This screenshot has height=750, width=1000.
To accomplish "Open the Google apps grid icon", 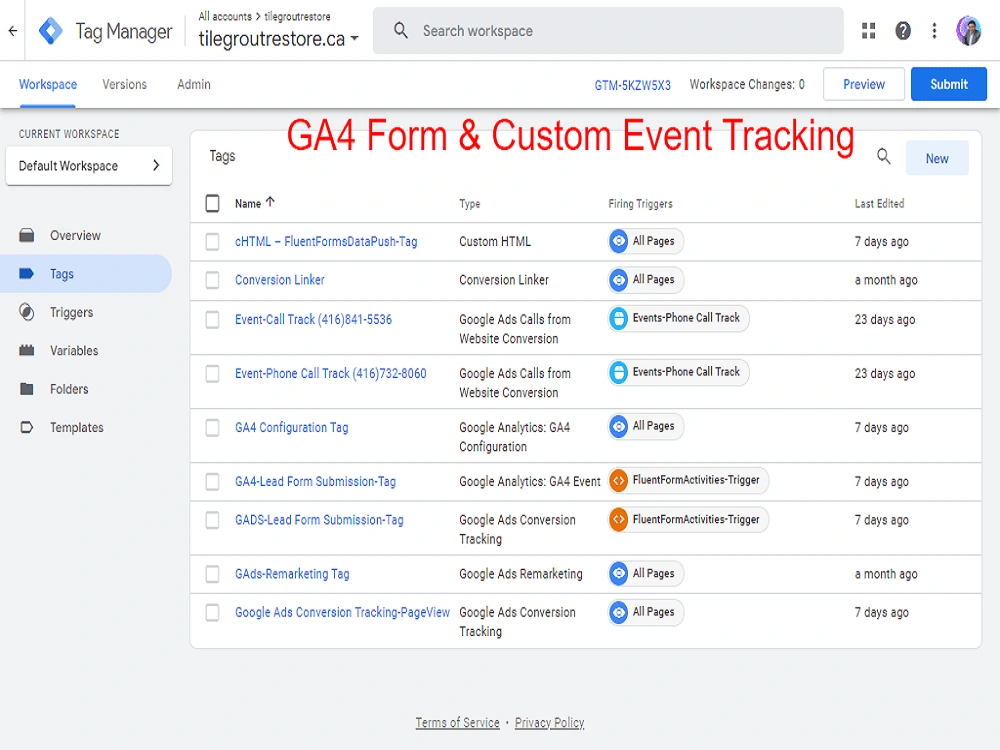I will (x=868, y=31).
